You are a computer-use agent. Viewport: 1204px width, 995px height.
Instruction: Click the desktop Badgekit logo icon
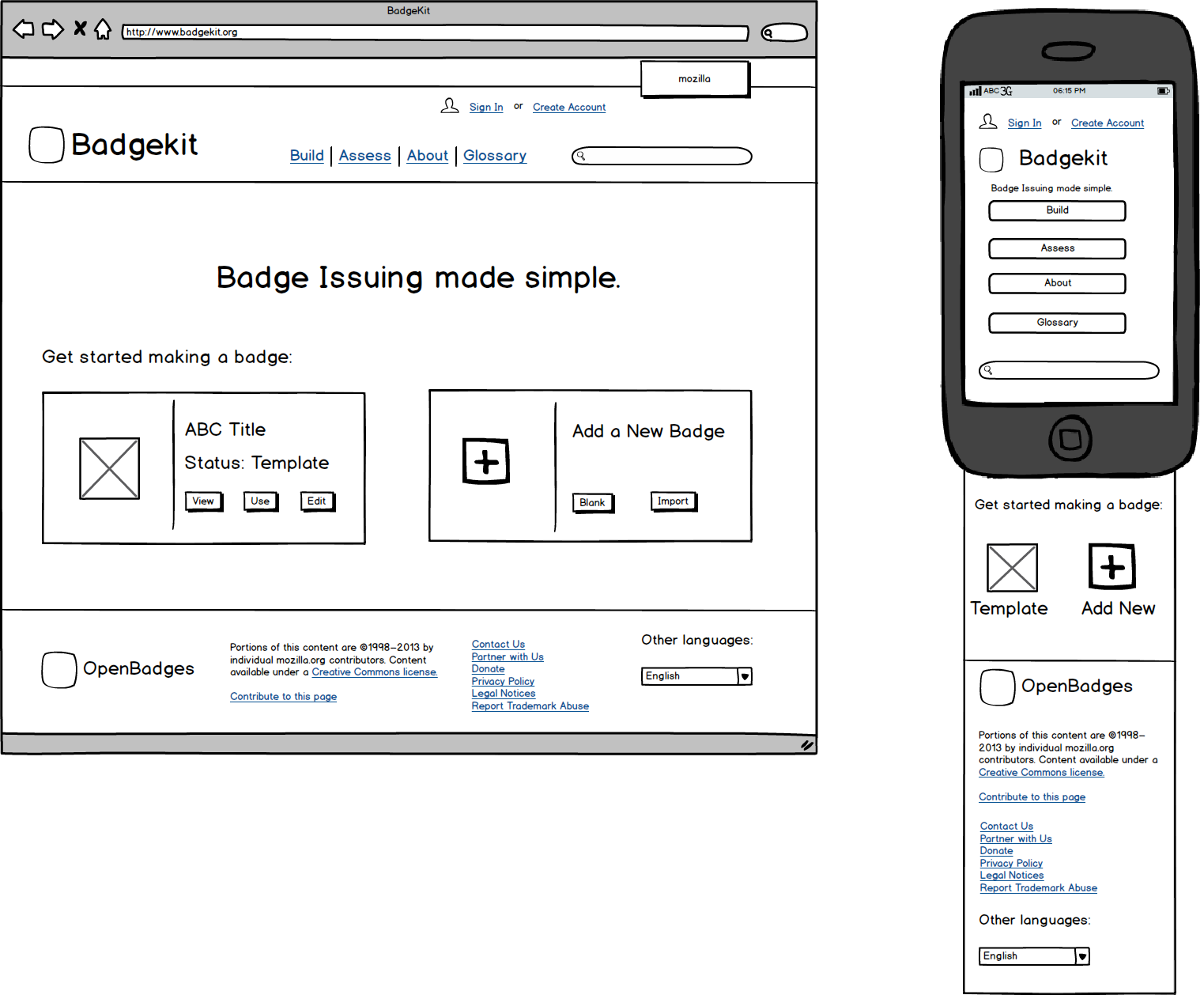[x=47, y=145]
